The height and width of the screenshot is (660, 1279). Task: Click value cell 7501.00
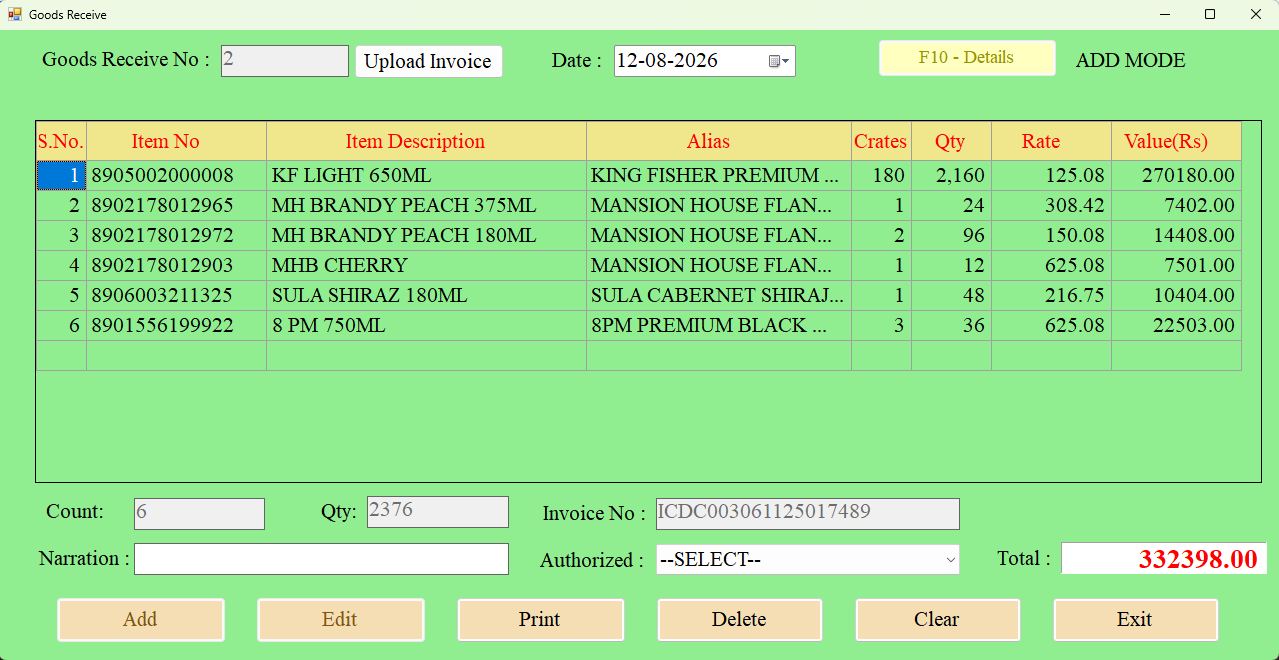pyautogui.click(x=1176, y=266)
